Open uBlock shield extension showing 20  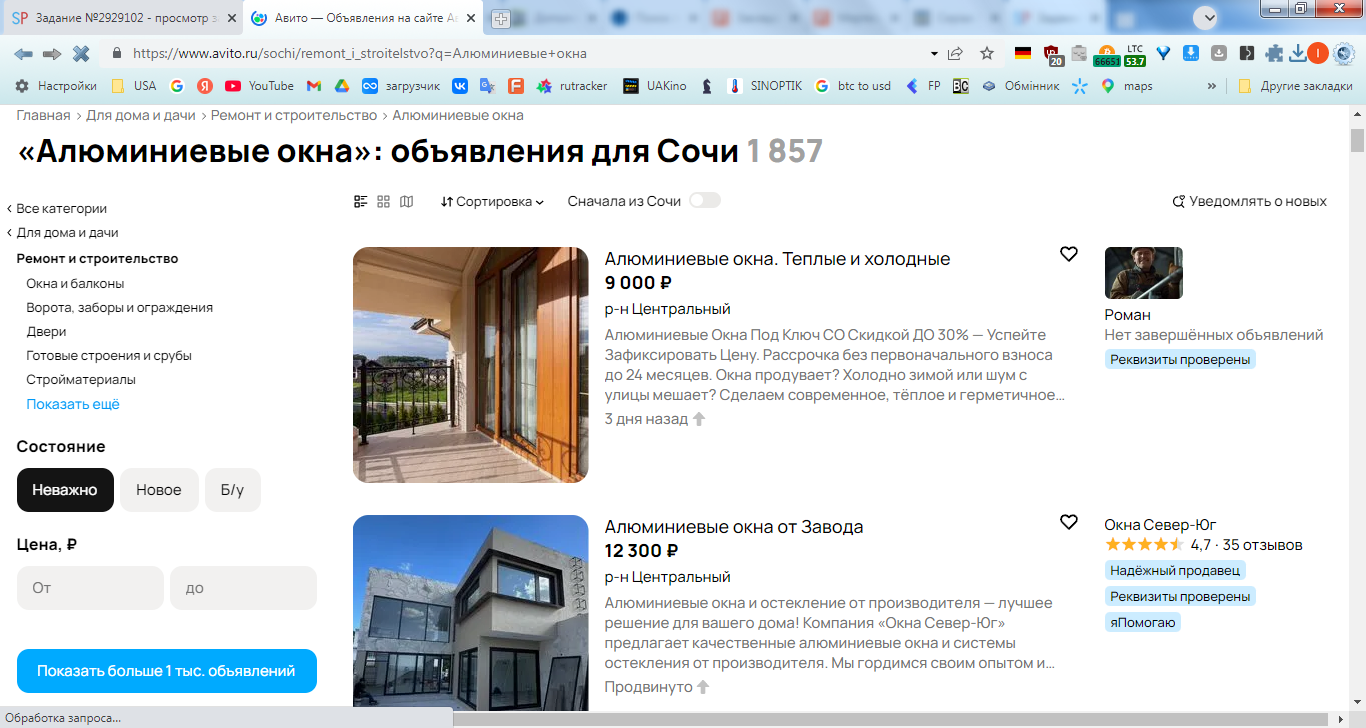click(x=1052, y=55)
